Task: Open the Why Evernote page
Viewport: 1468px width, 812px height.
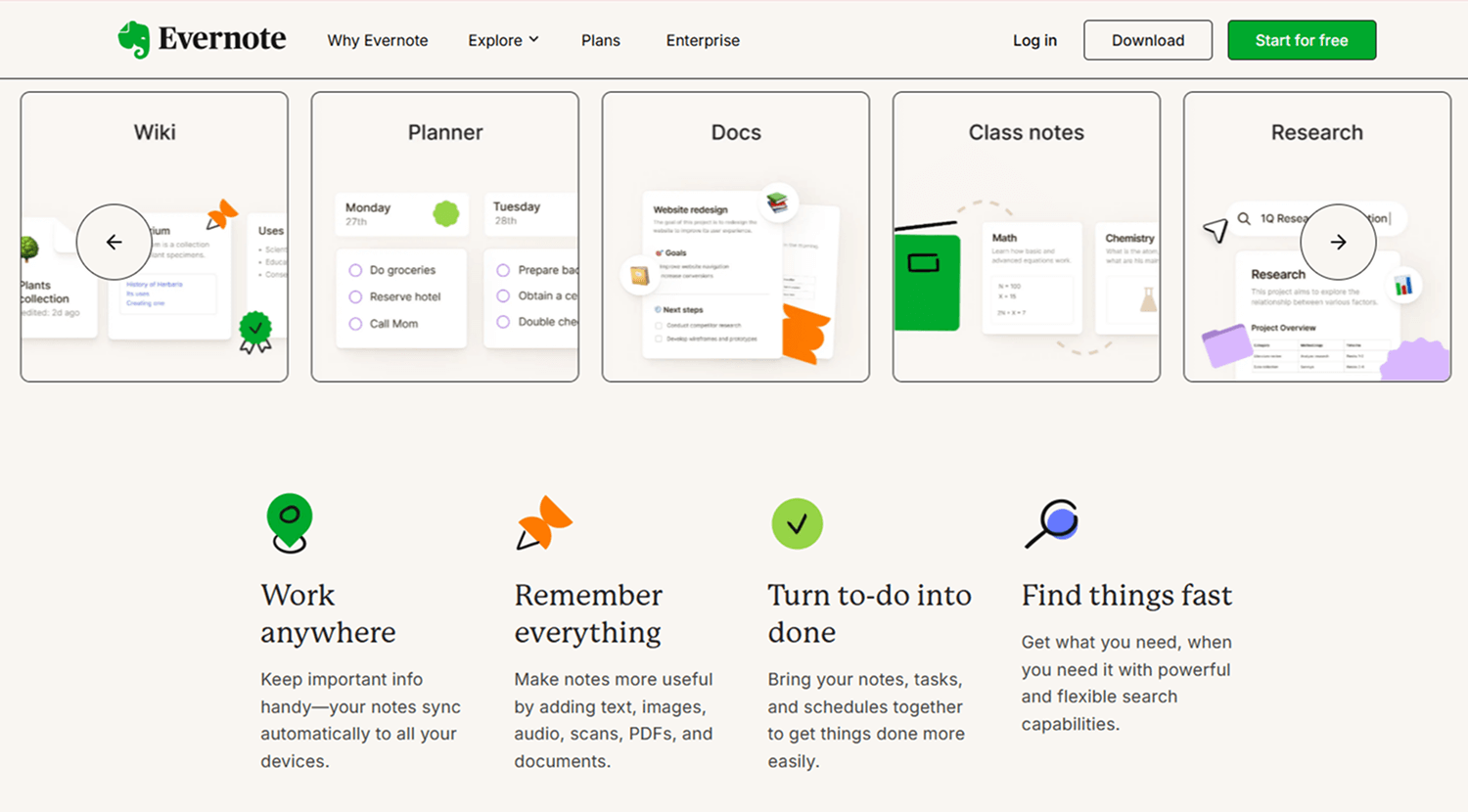Action: click(378, 40)
